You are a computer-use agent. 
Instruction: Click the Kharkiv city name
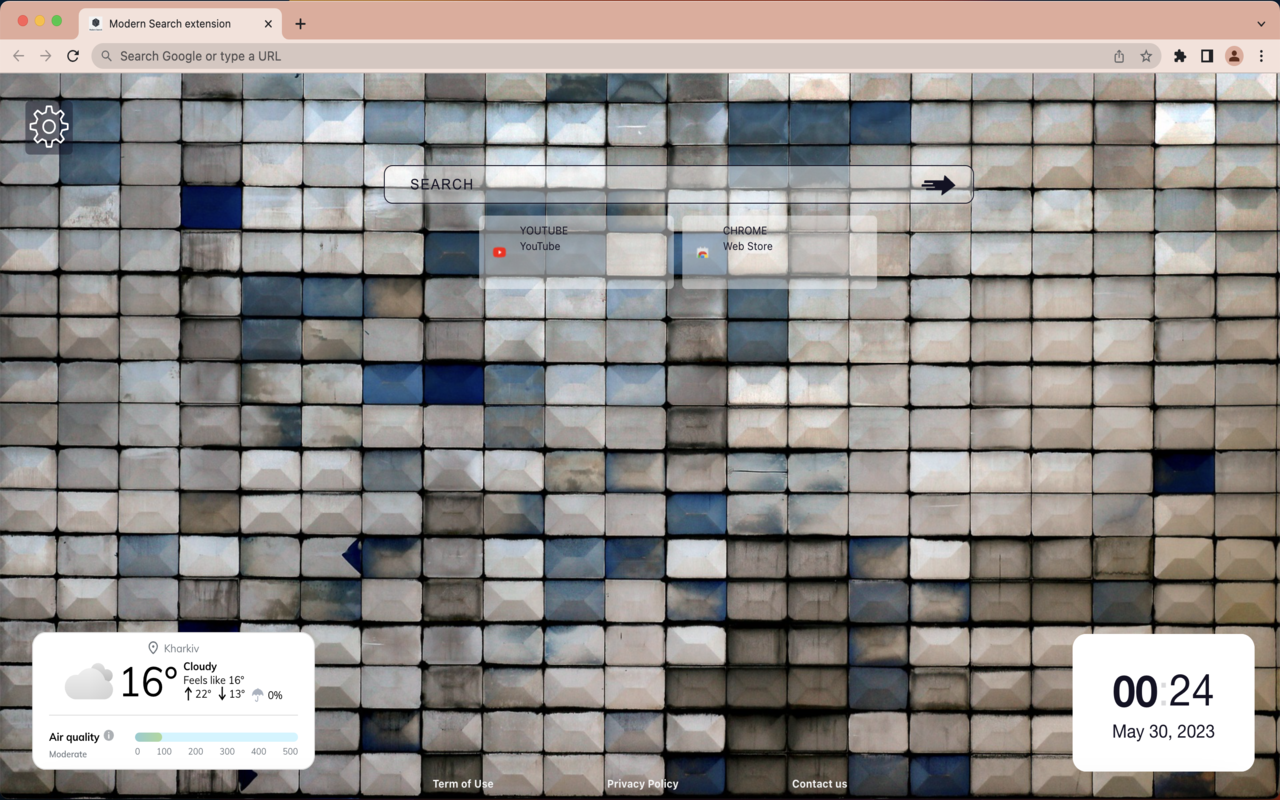point(181,648)
